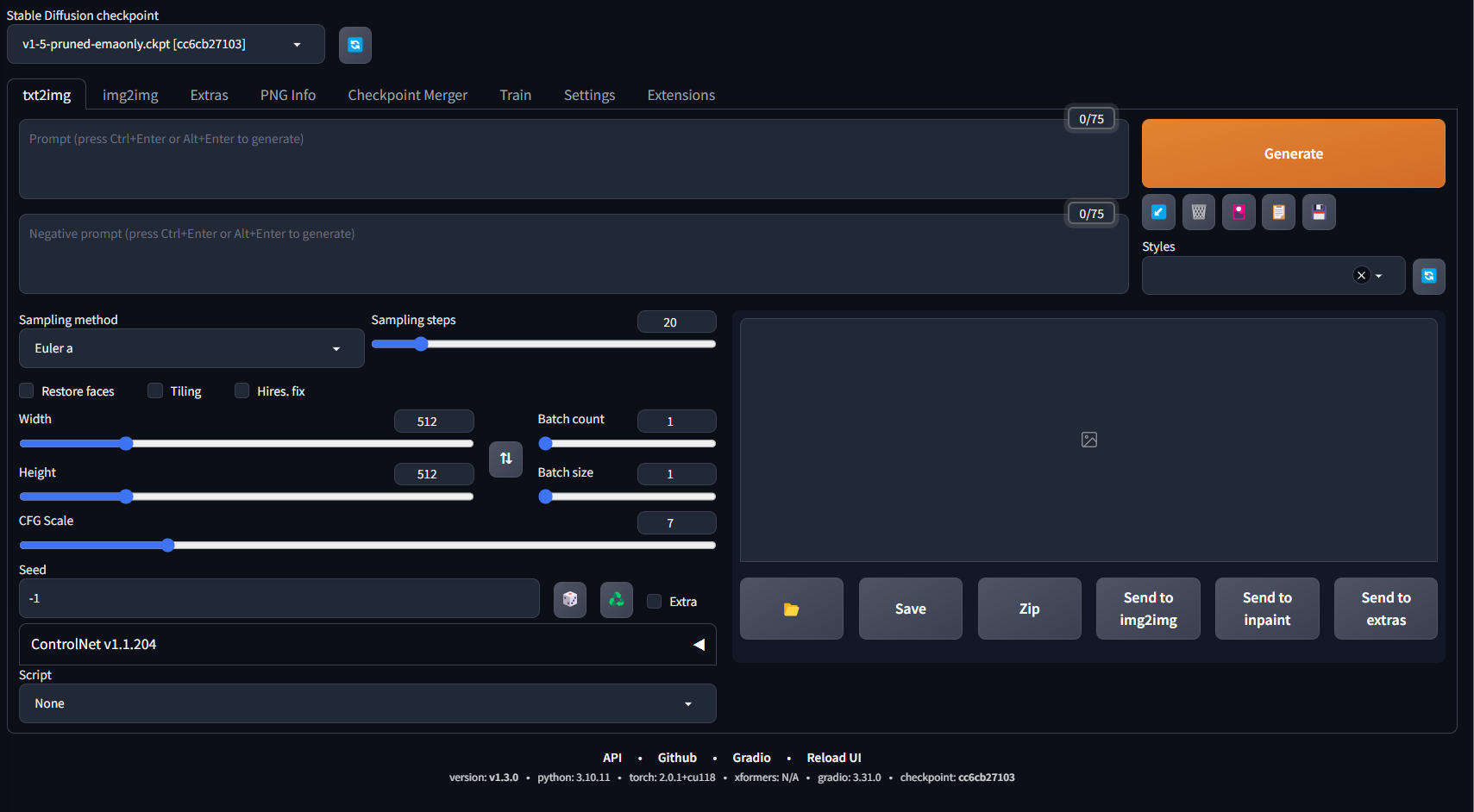This screenshot has width=1474, height=812.
Task: Expand the ControlNet v1.1.204 panel
Action: 367,644
